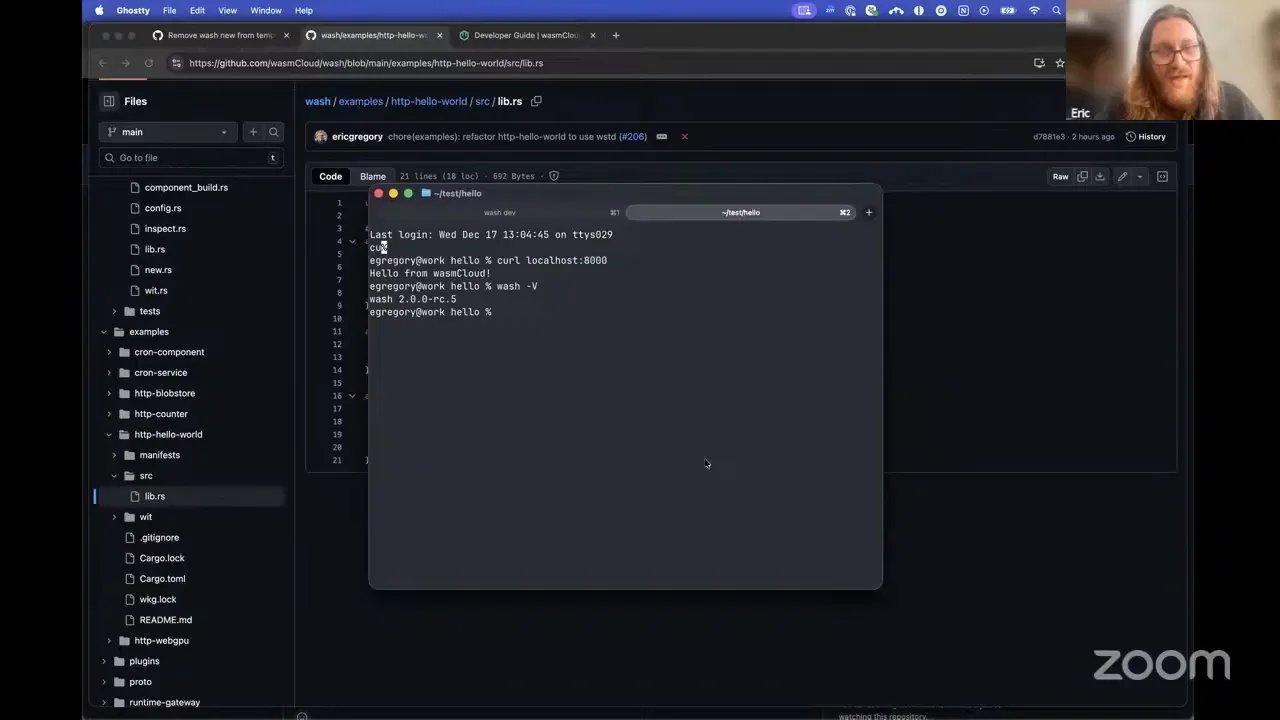
Task: Expand the tests folder
Action: (114, 311)
